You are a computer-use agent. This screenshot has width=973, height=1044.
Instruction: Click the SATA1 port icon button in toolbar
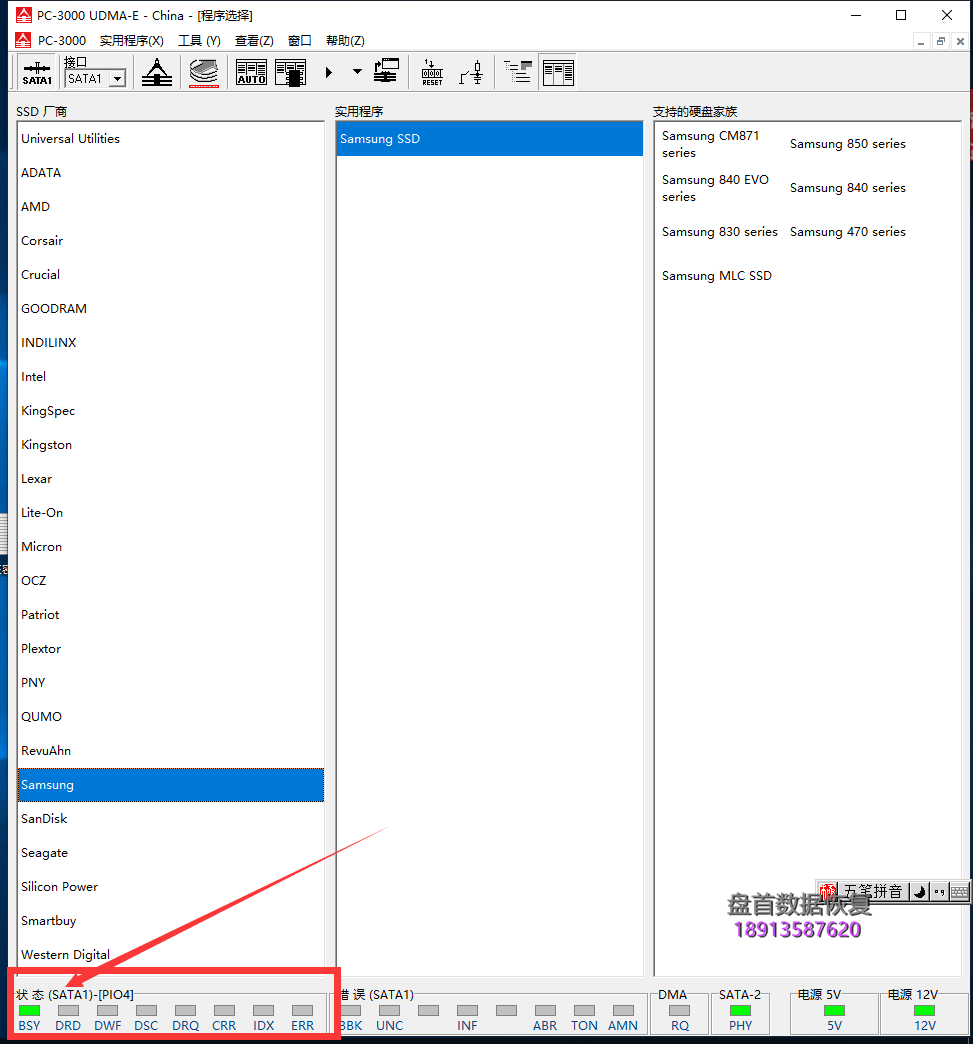pos(37,73)
